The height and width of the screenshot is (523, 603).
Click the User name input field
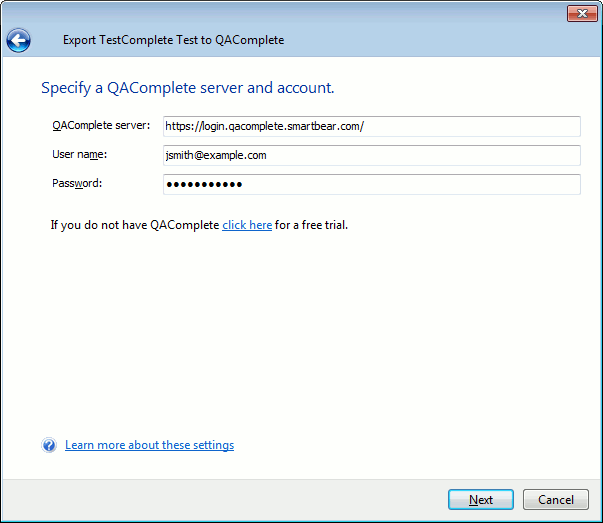coord(371,155)
